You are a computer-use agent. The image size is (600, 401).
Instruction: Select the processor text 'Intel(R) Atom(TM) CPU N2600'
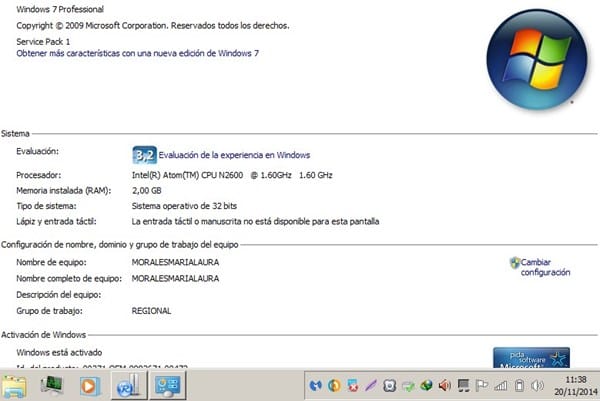(x=188, y=175)
